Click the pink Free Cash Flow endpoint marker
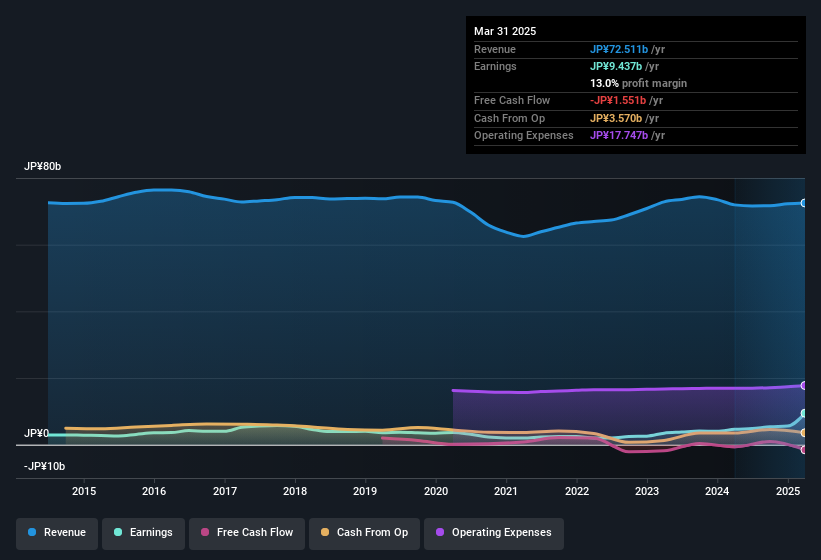821x560 pixels. pos(804,450)
